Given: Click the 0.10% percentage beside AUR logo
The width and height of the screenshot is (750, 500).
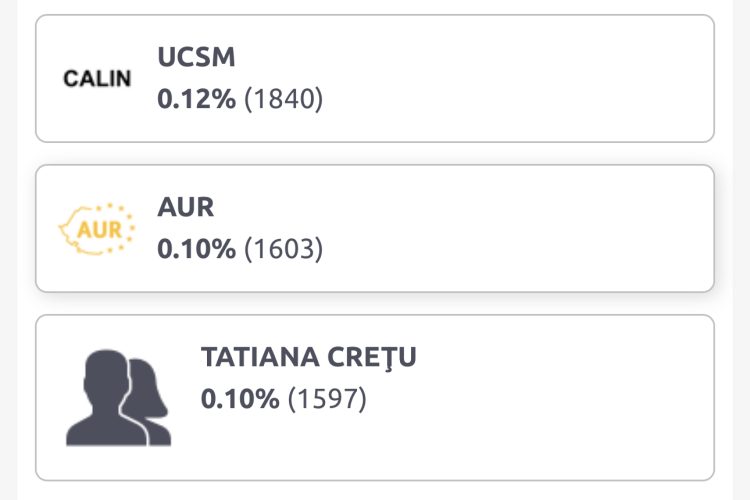Looking at the screenshot, I should 196,249.
